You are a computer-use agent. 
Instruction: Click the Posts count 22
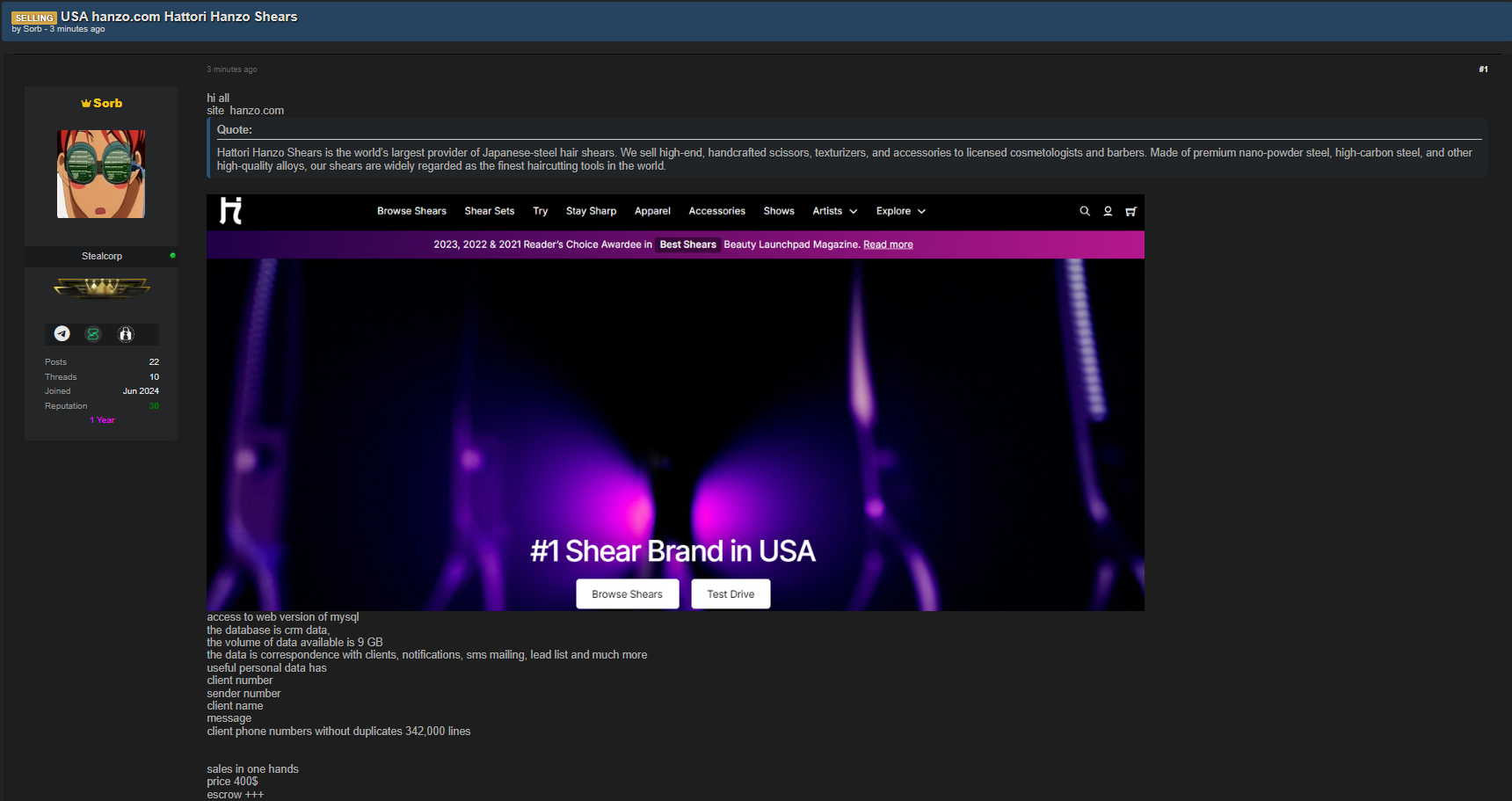154,362
